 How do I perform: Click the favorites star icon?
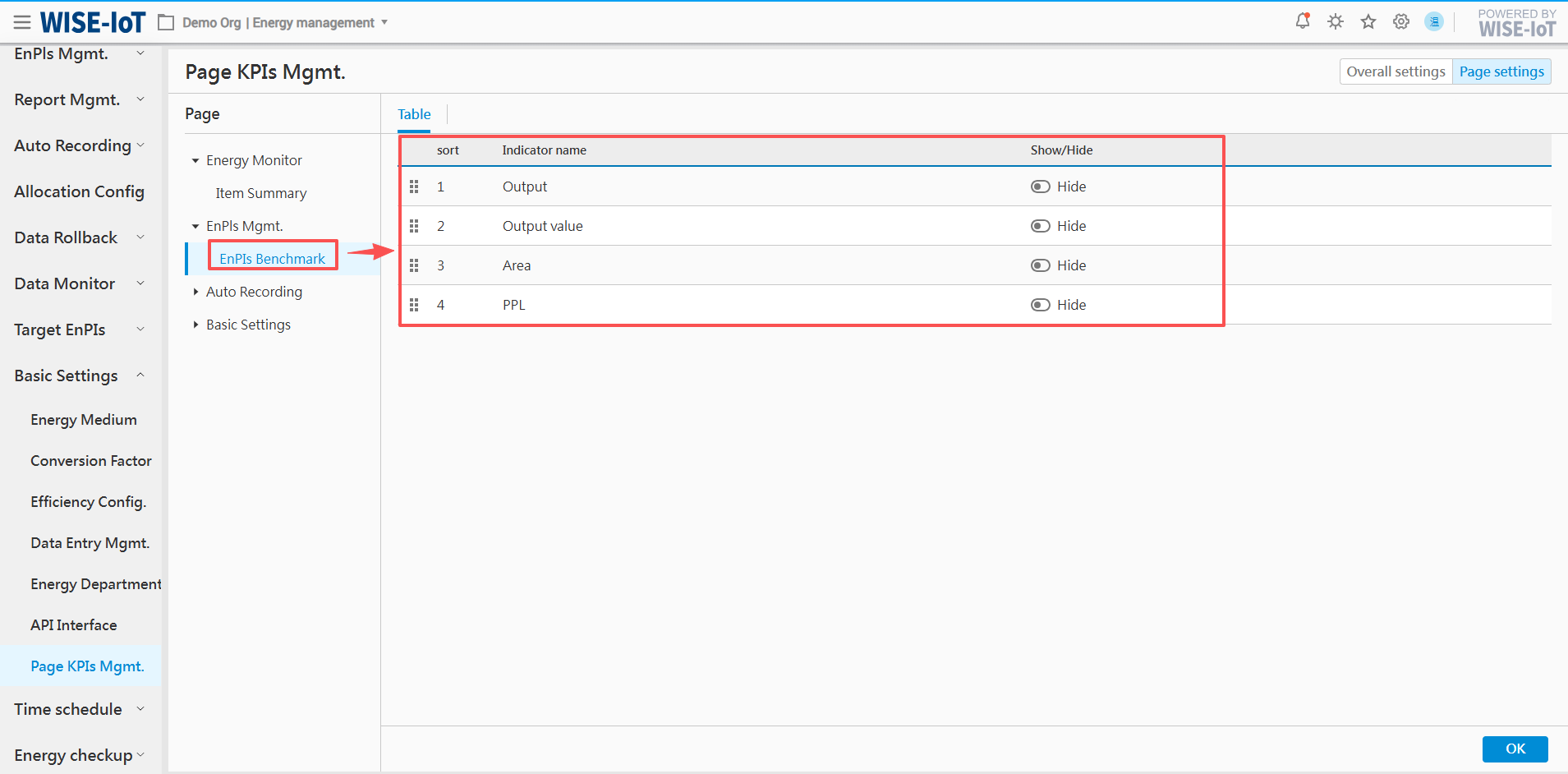point(1368,22)
